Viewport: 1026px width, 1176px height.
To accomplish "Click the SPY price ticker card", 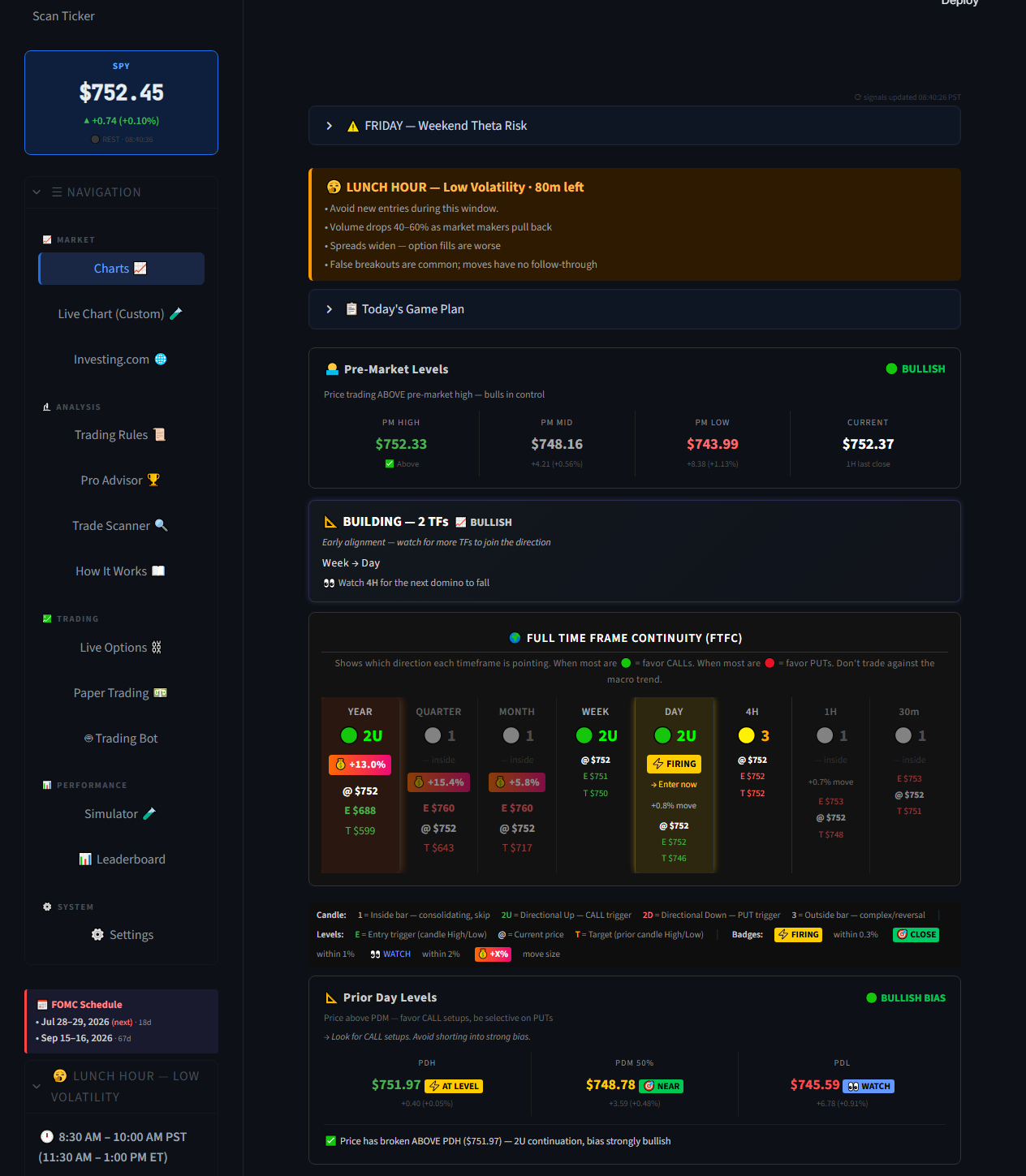I will (121, 102).
